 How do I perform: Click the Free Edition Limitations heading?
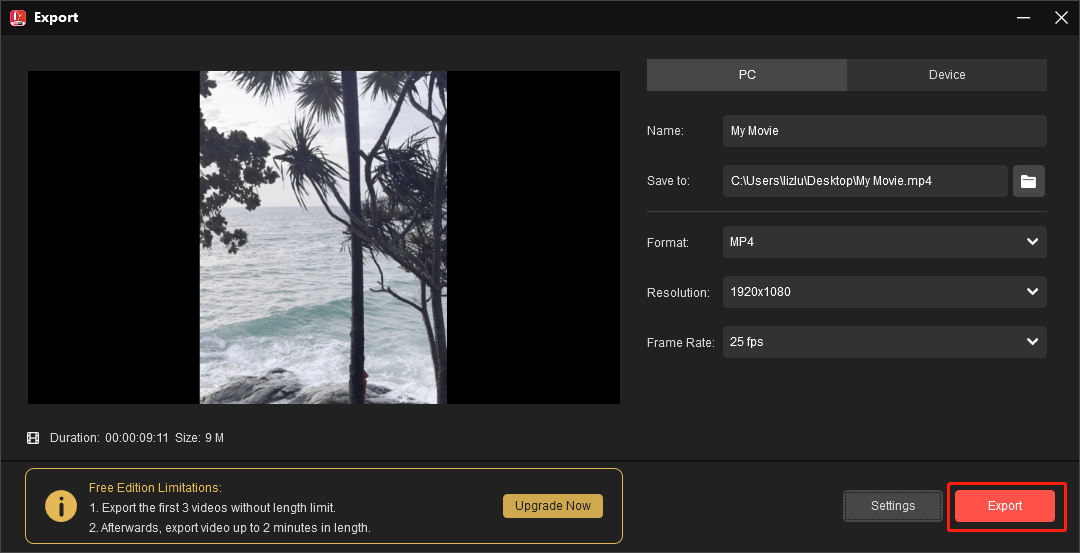click(x=155, y=488)
